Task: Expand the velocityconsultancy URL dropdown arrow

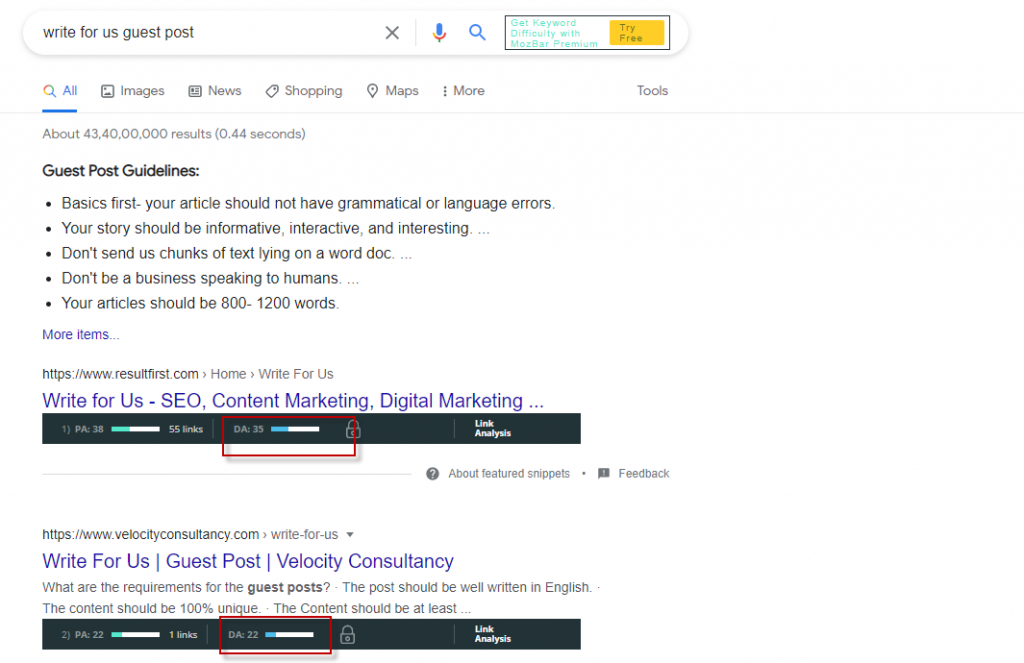Action: coord(350,534)
